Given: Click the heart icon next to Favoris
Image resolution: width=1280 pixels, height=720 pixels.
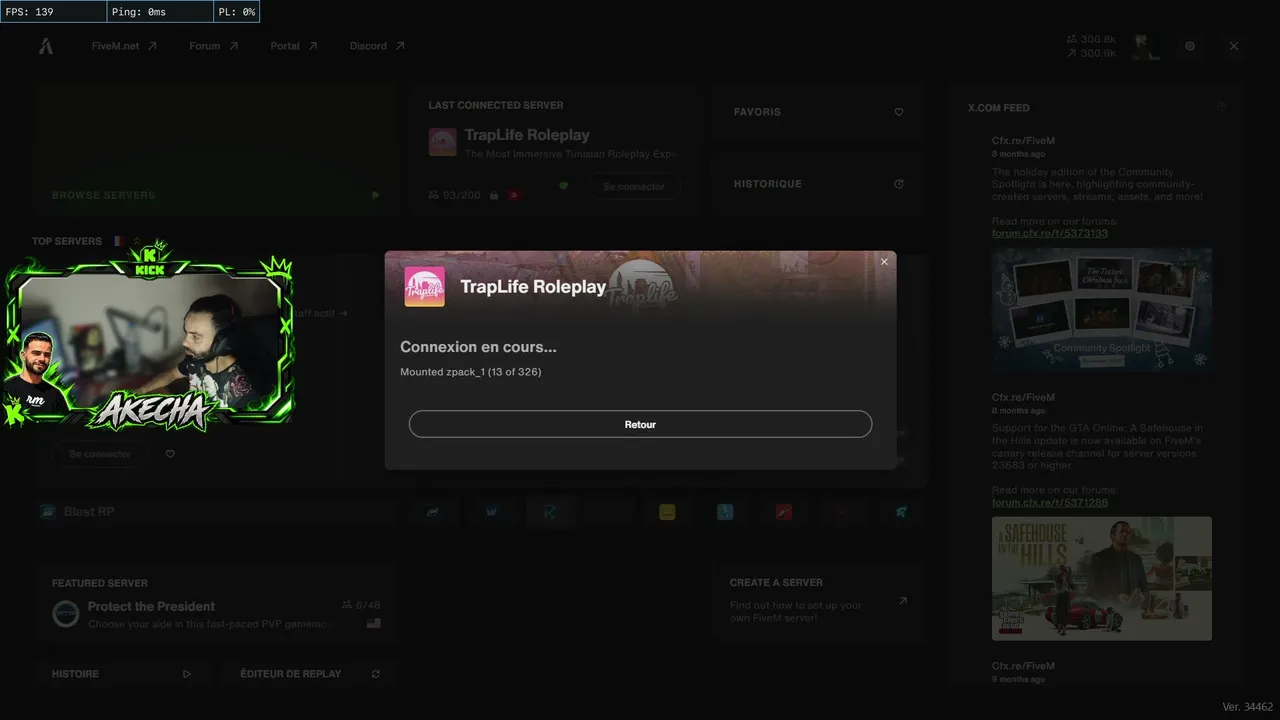Looking at the screenshot, I should (899, 112).
